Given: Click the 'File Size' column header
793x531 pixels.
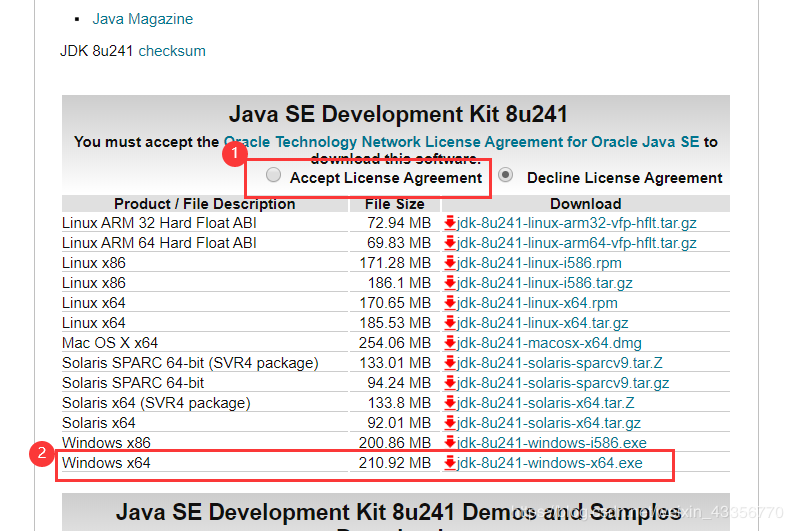Looking at the screenshot, I should [x=394, y=204].
